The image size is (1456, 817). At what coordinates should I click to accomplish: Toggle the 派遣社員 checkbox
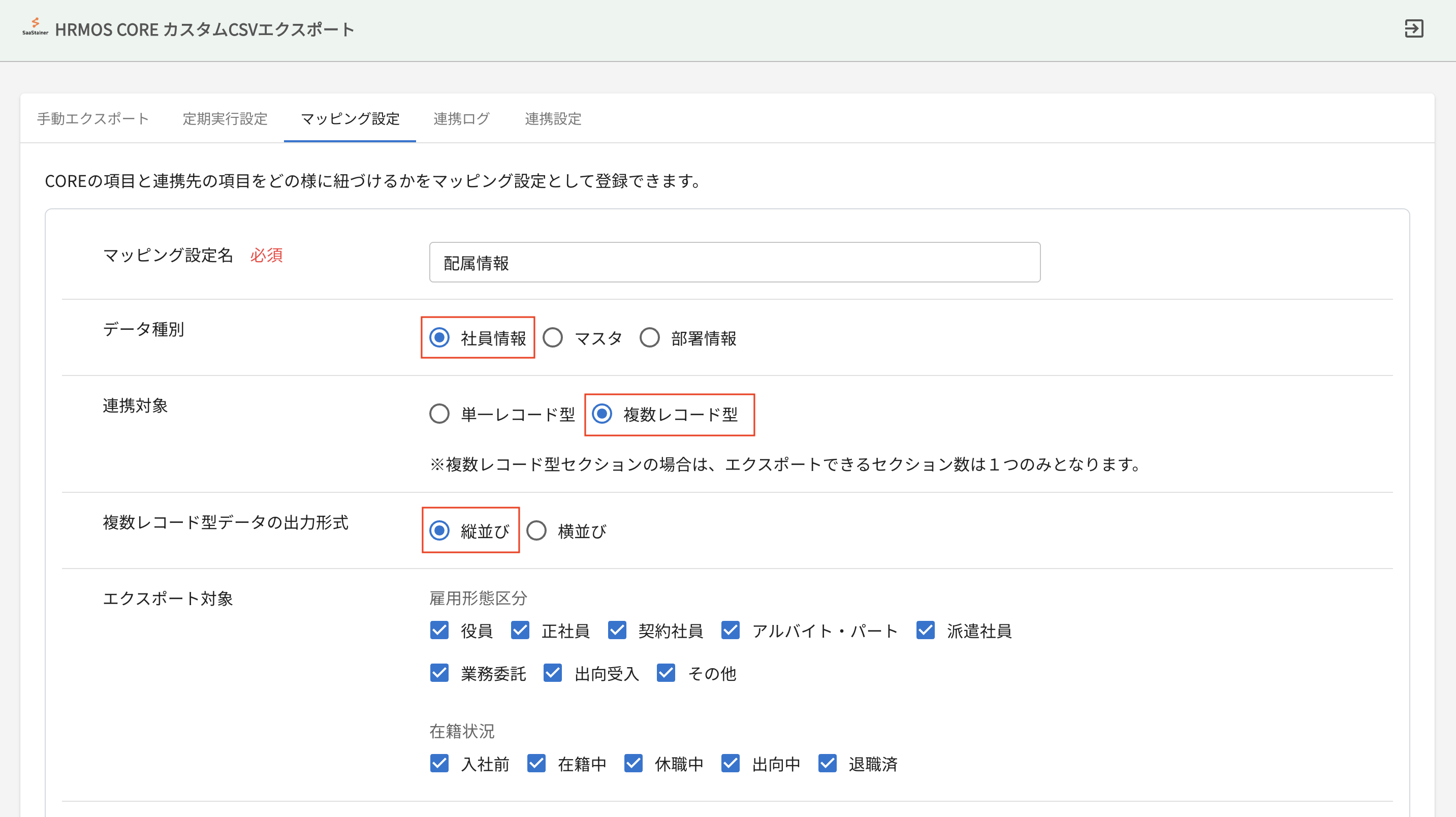click(x=925, y=631)
